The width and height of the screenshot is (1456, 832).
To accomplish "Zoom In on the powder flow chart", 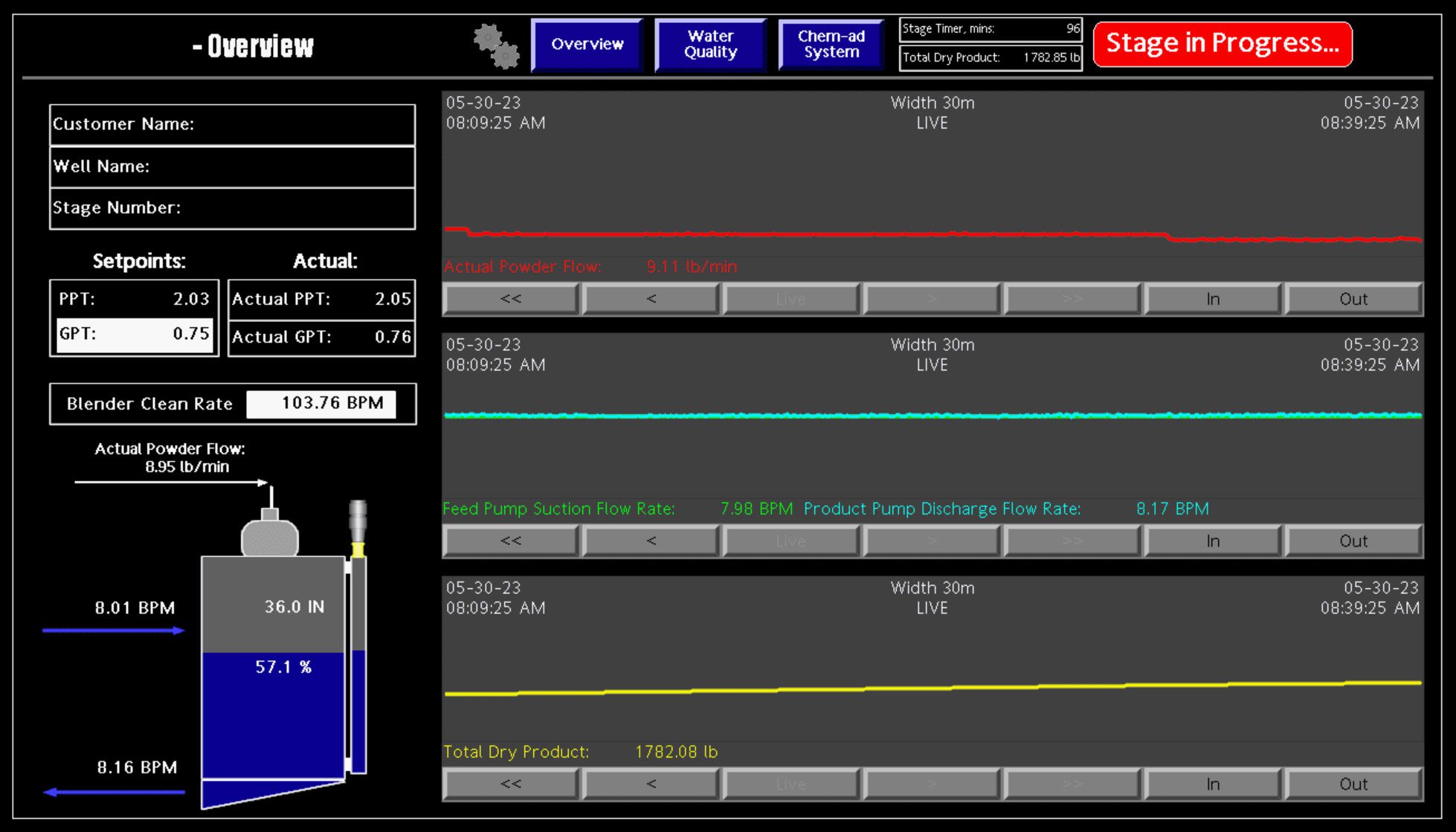I will click(x=1213, y=299).
